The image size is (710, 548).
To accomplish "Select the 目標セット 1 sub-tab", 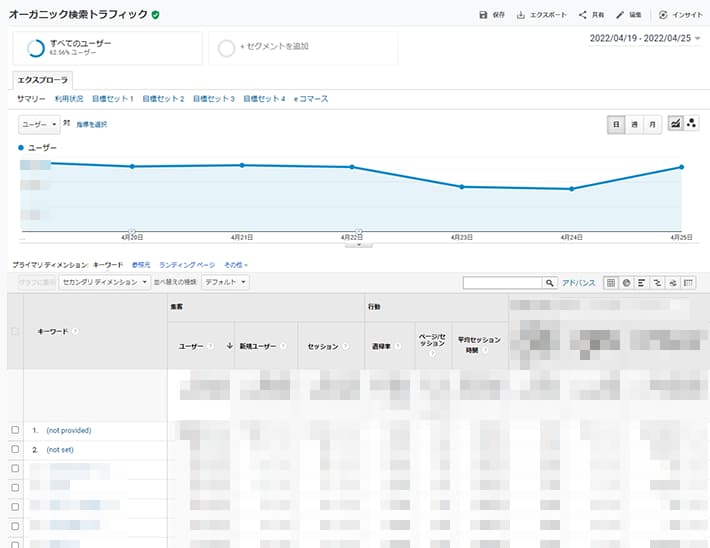I will pos(113,99).
